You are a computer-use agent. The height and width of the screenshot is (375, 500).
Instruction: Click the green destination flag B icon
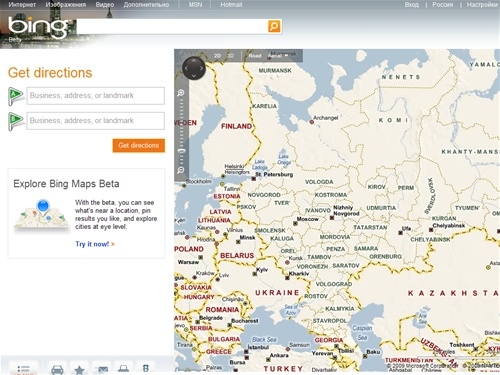(x=16, y=121)
